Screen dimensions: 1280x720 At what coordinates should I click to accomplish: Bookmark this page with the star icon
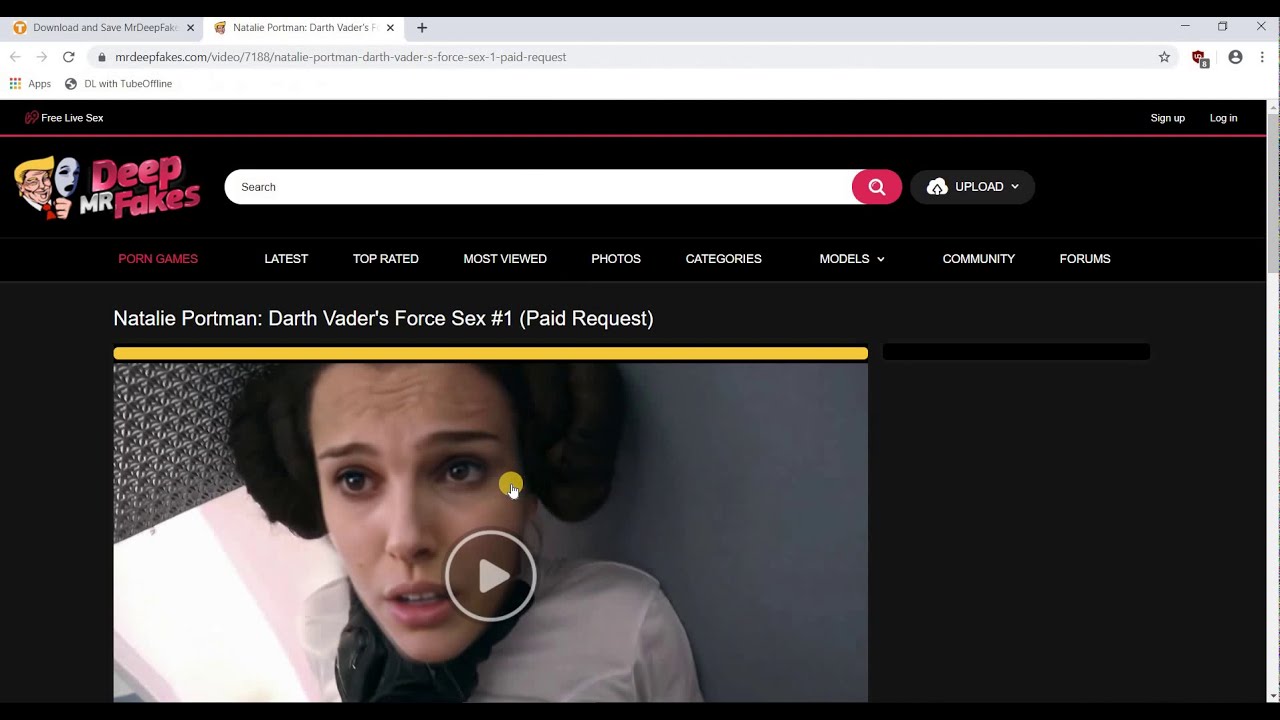1164,57
